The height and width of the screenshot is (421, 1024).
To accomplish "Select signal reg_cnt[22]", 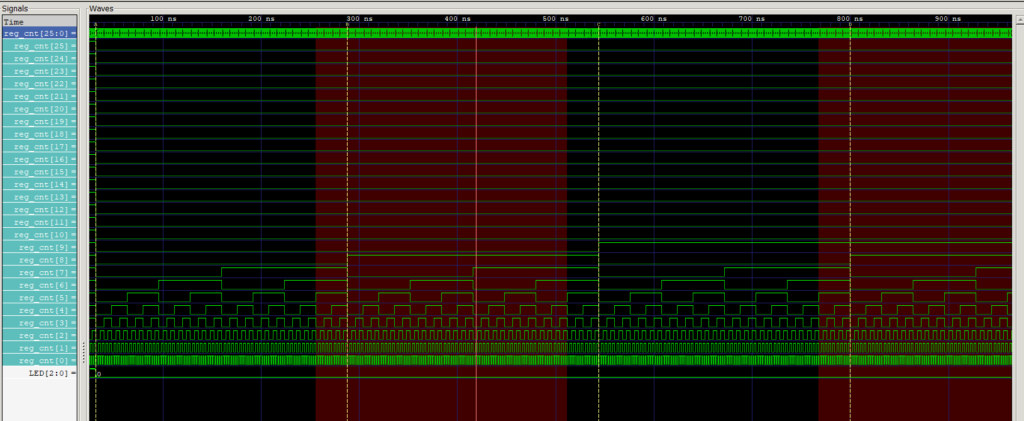I will 39,84.
